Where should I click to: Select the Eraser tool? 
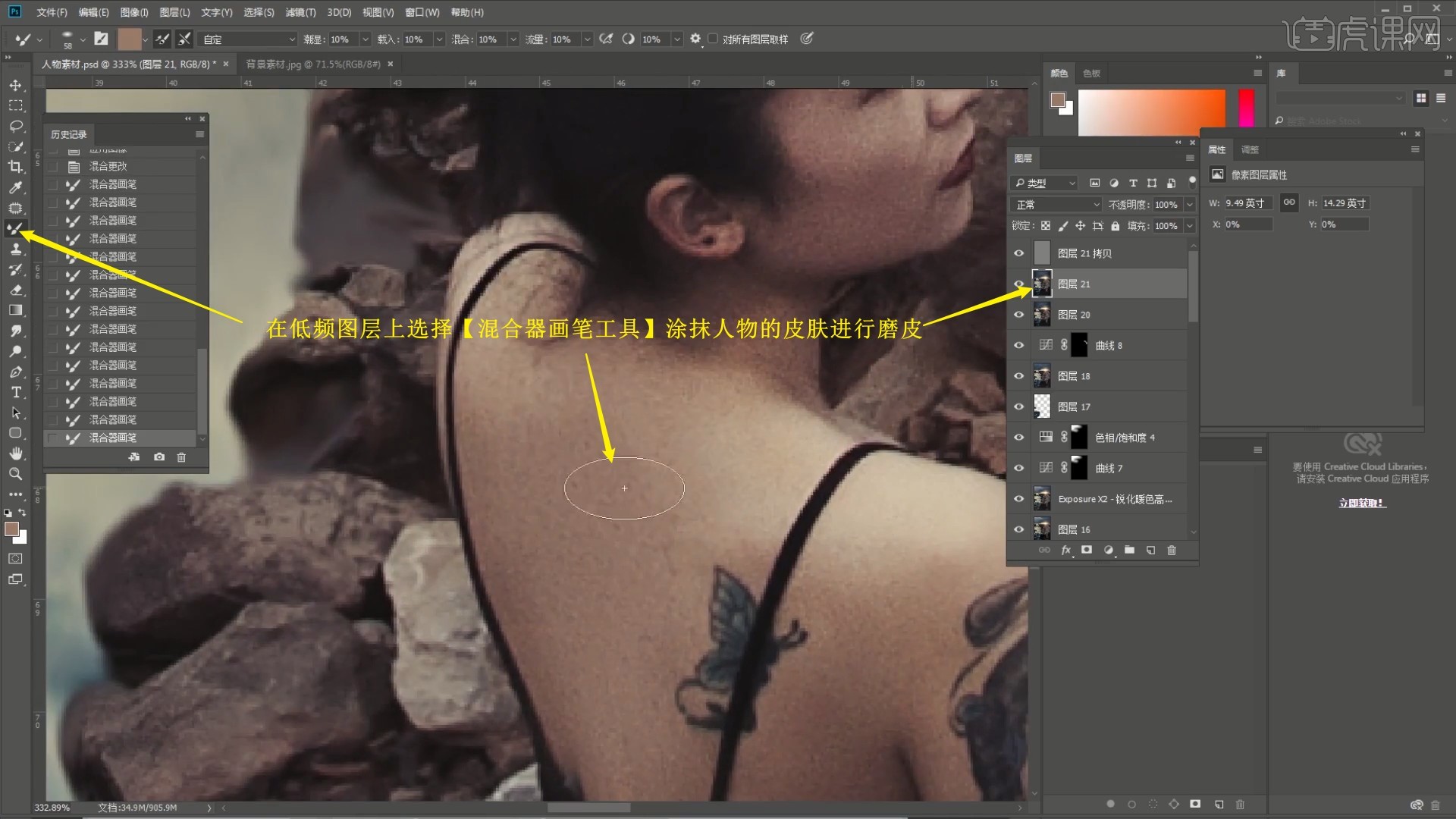click(15, 290)
